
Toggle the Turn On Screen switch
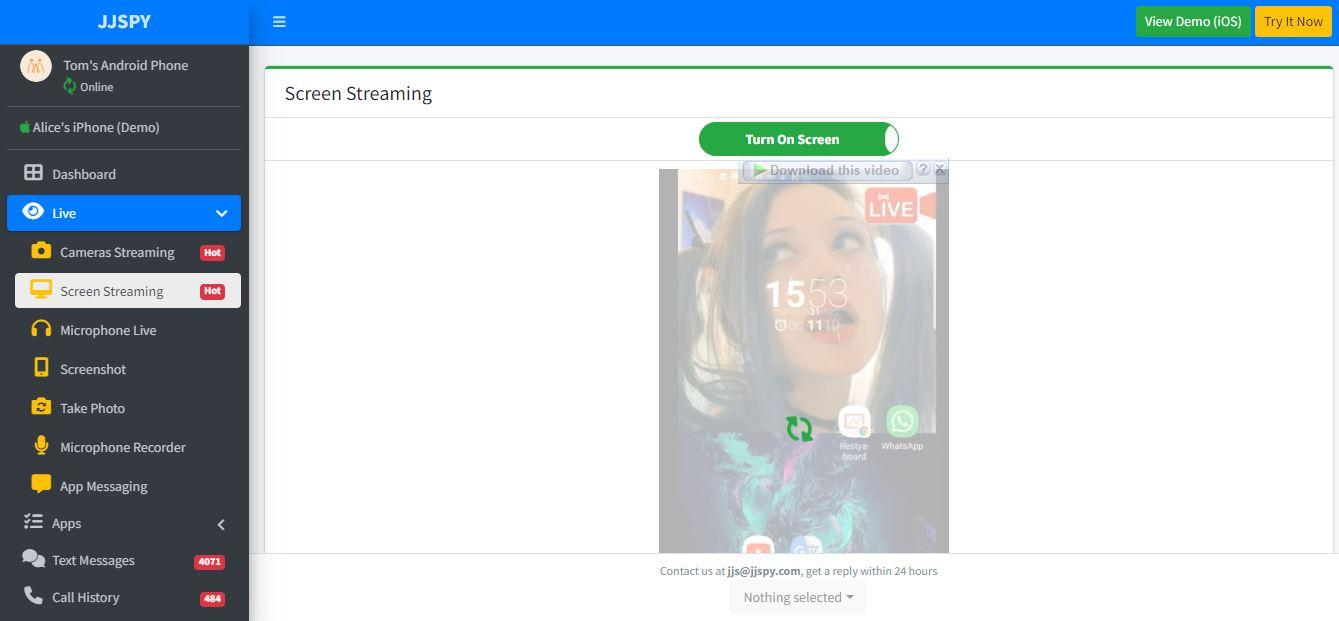pos(799,139)
